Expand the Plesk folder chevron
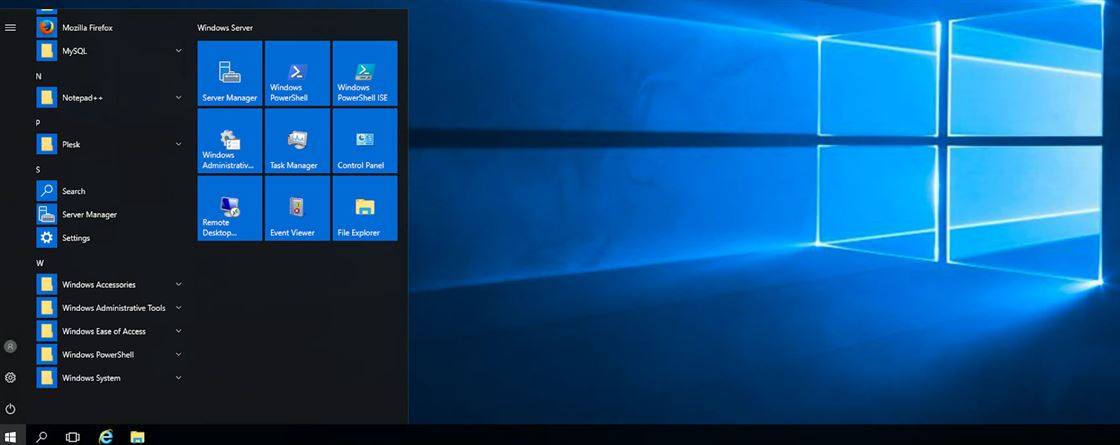The image size is (1120, 445). [179, 144]
